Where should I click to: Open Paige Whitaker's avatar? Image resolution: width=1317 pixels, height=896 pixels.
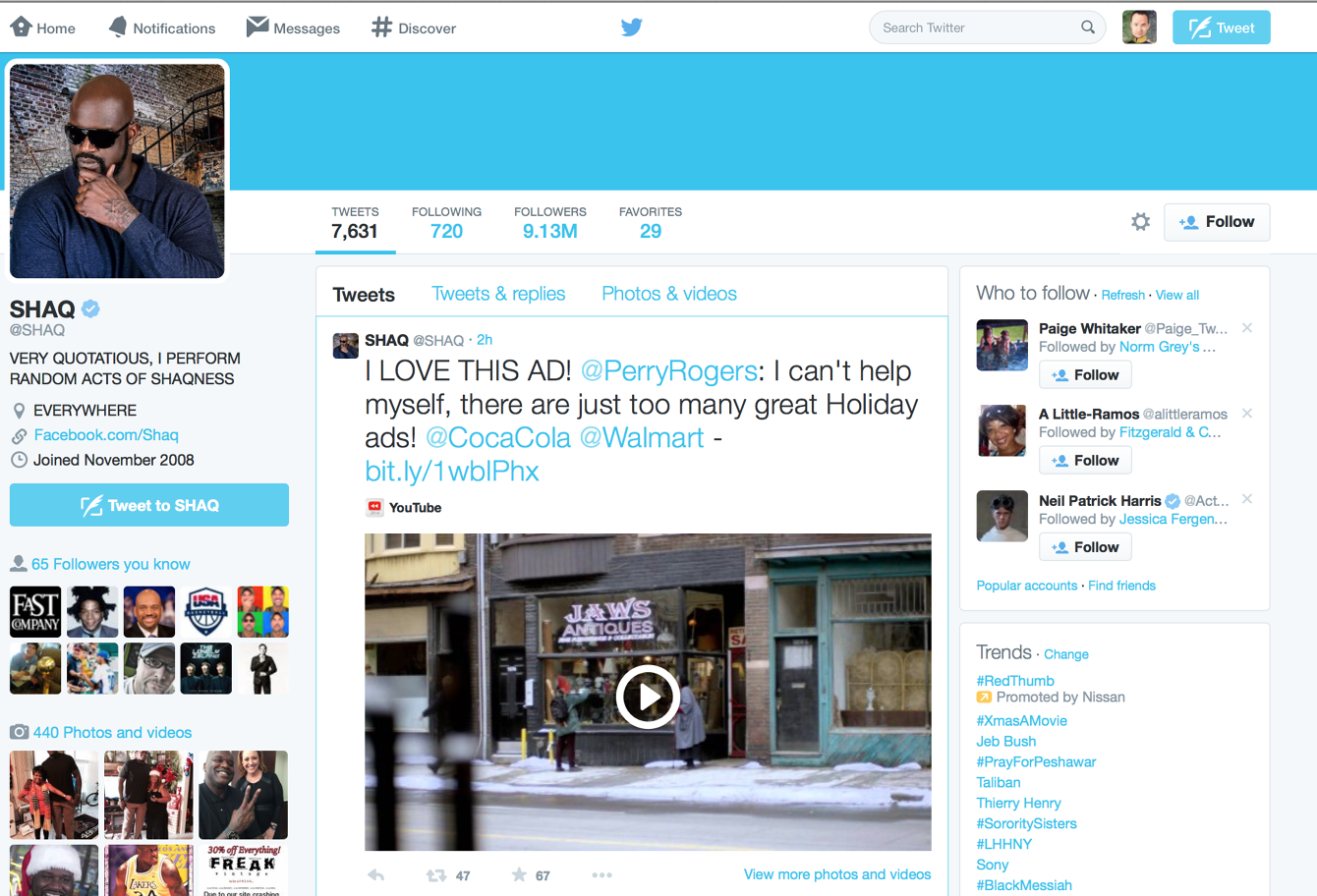(1002, 345)
